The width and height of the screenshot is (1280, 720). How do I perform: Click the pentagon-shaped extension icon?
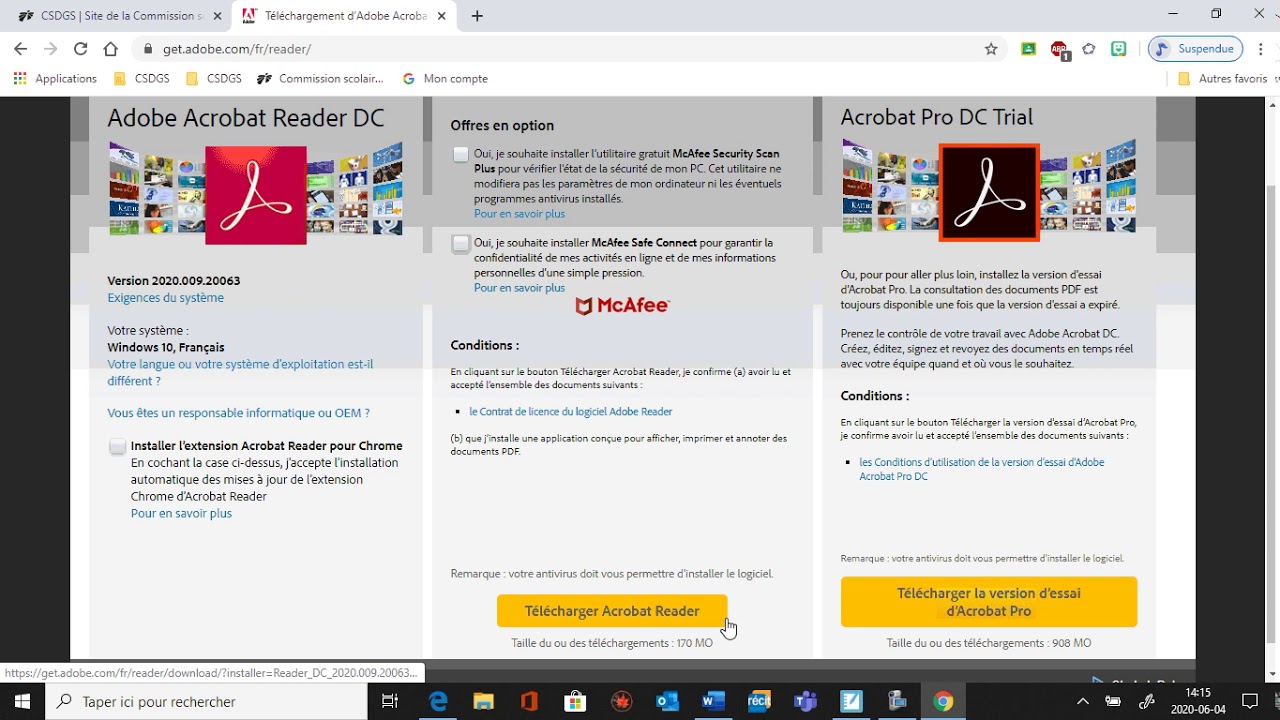[x=1089, y=49]
